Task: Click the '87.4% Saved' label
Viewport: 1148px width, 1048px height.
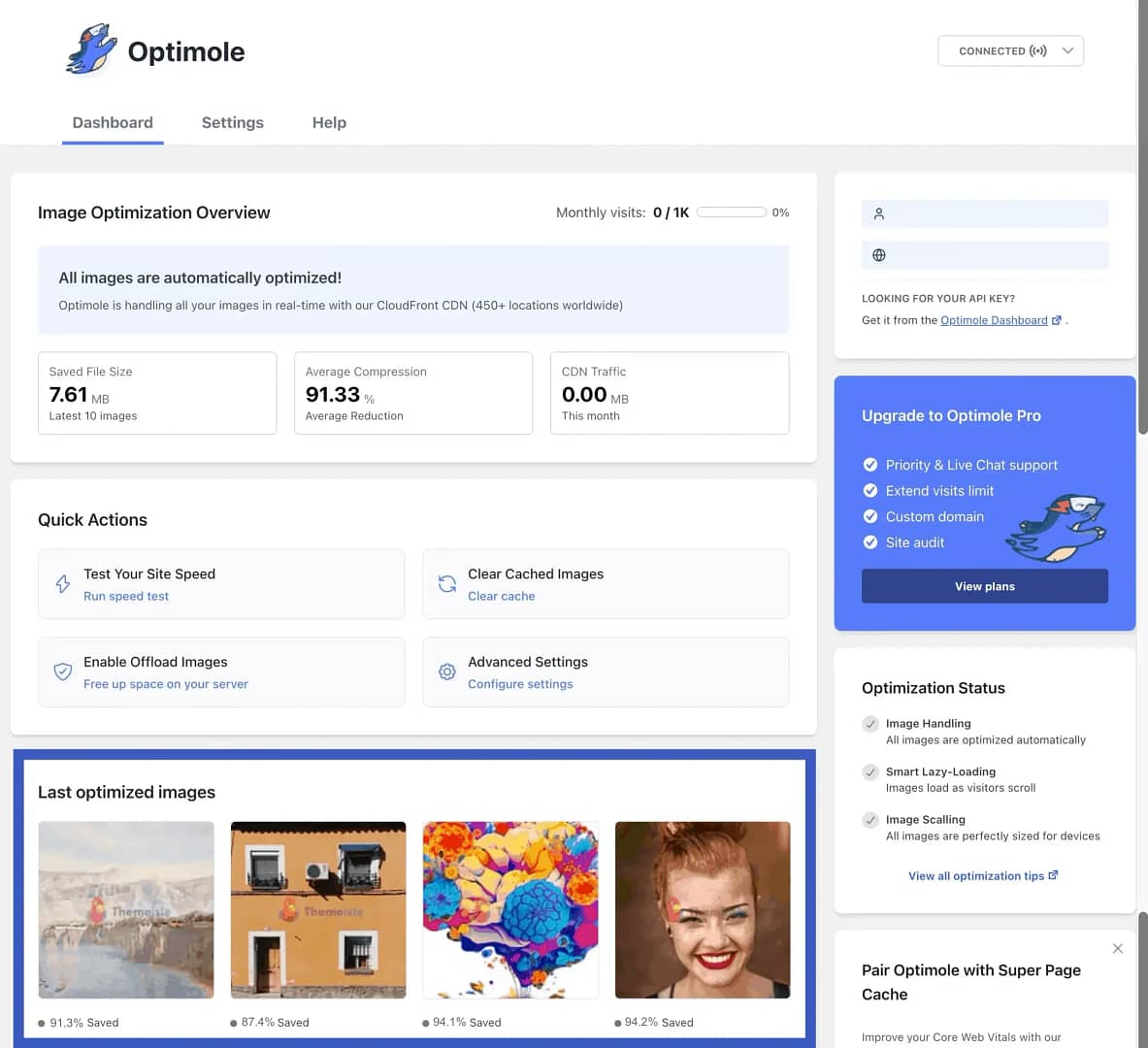Action: point(276,1023)
